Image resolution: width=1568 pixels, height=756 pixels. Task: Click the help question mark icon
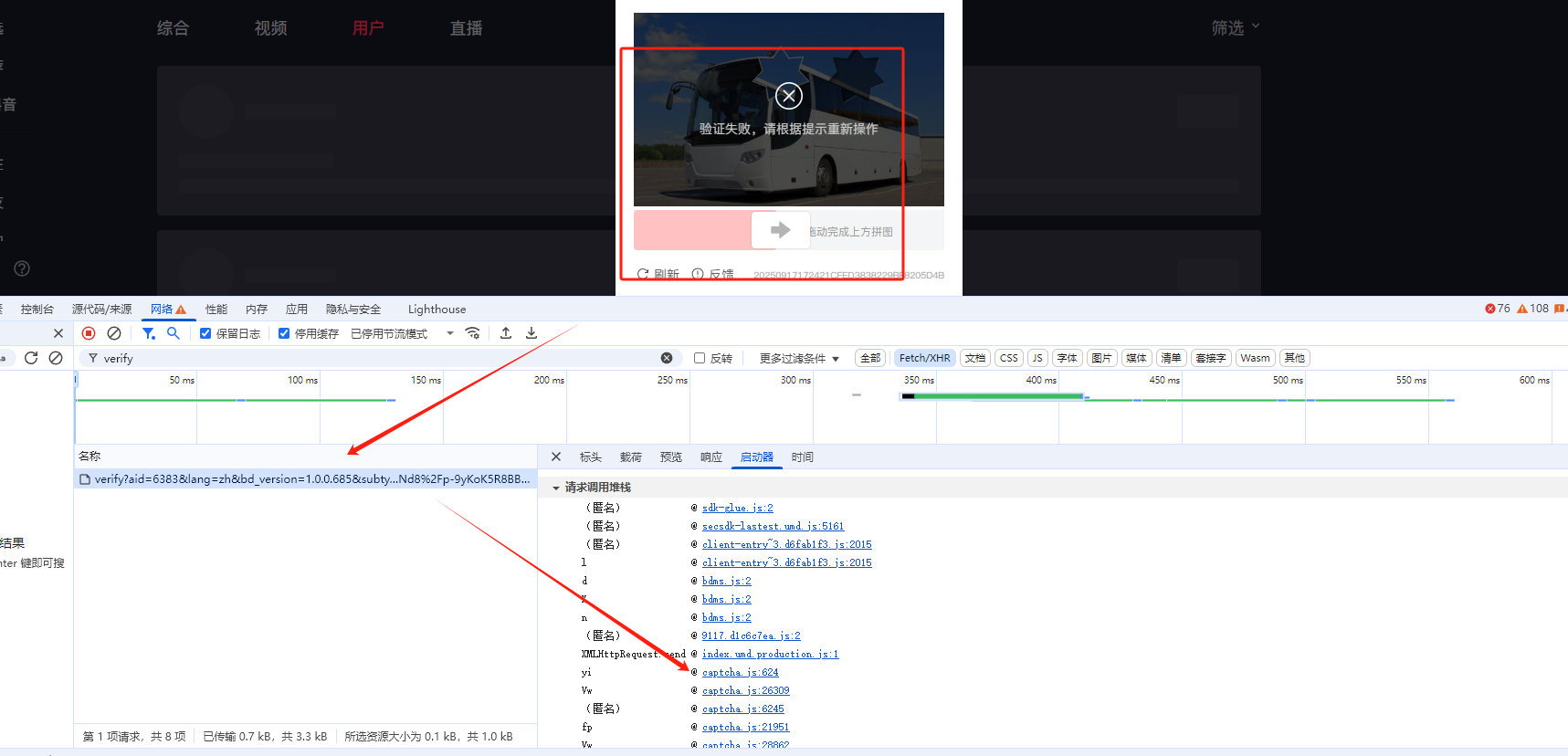tap(22, 268)
